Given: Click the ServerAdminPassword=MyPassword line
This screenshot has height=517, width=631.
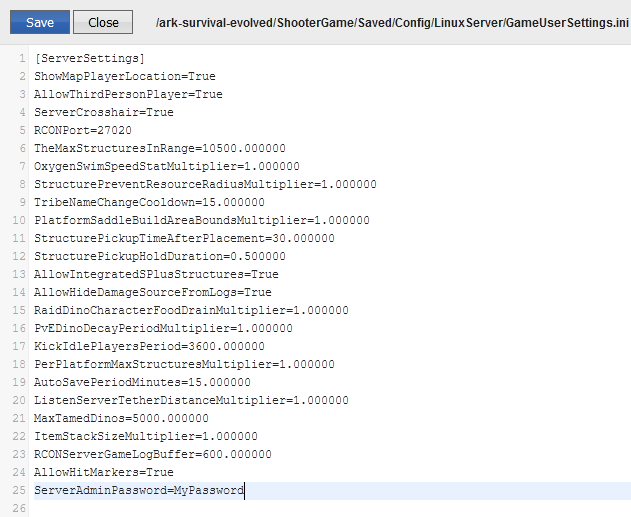Looking at the screenshot, I should click(x=139, y=490).
